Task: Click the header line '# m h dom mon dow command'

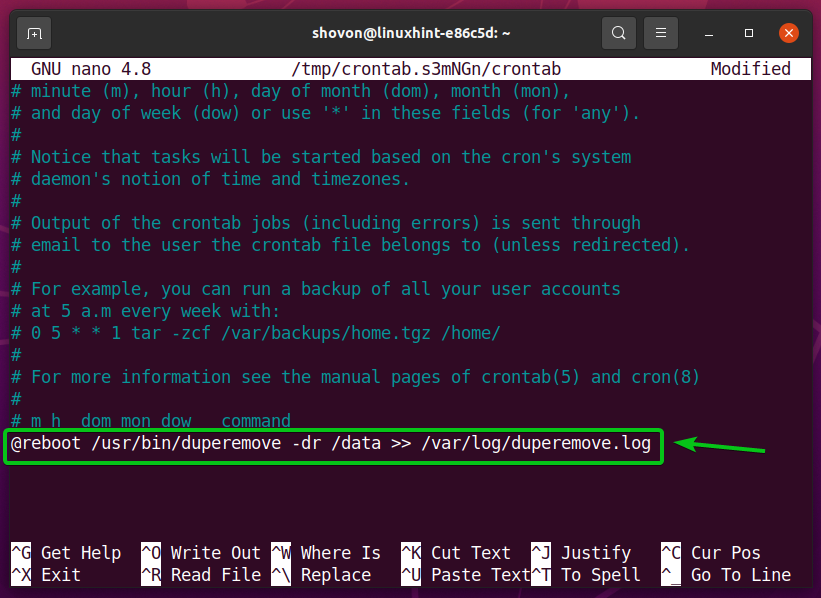Action: [151, 422]
